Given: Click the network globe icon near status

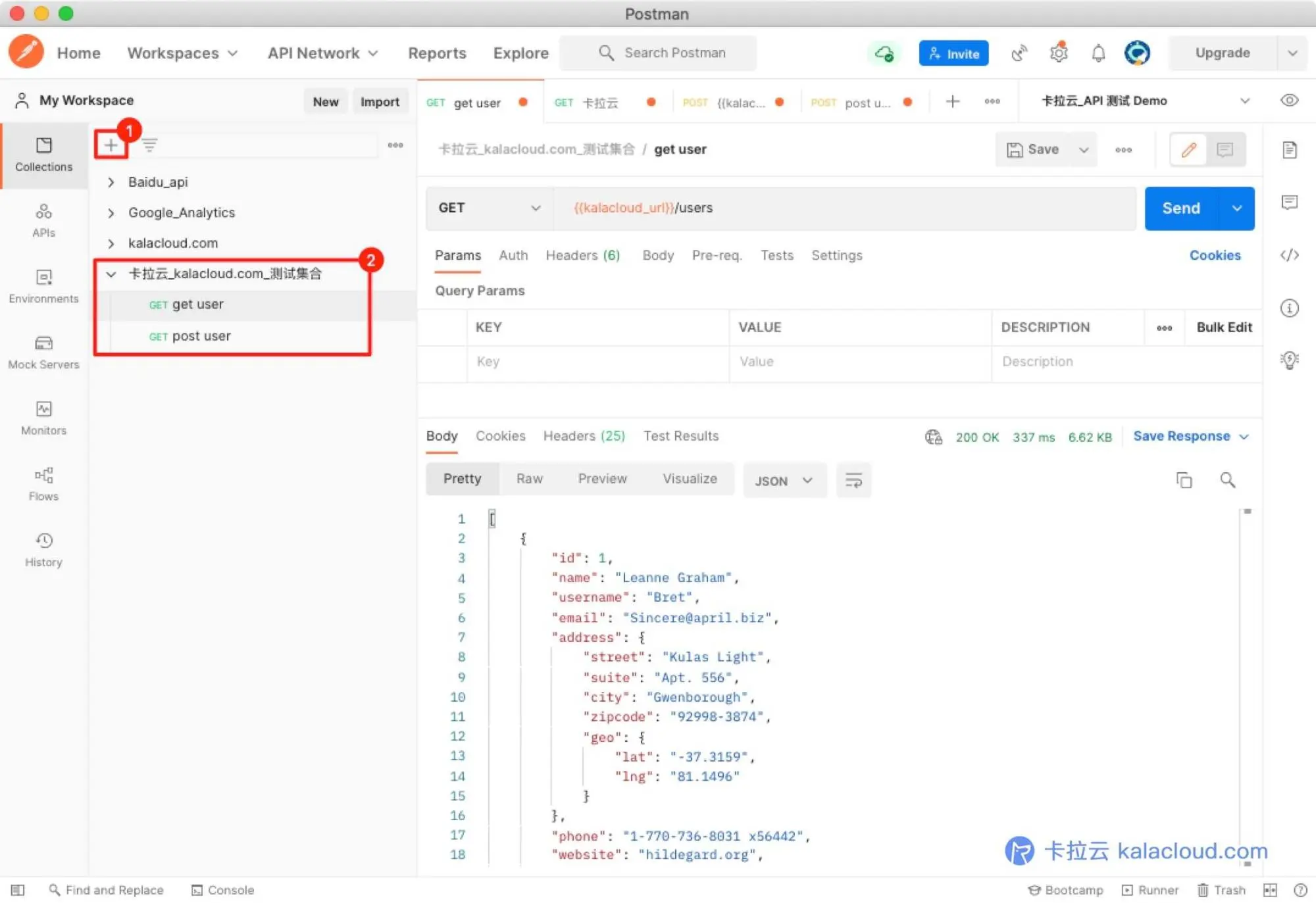Looking at the screenshot, I should coord(933,437).
